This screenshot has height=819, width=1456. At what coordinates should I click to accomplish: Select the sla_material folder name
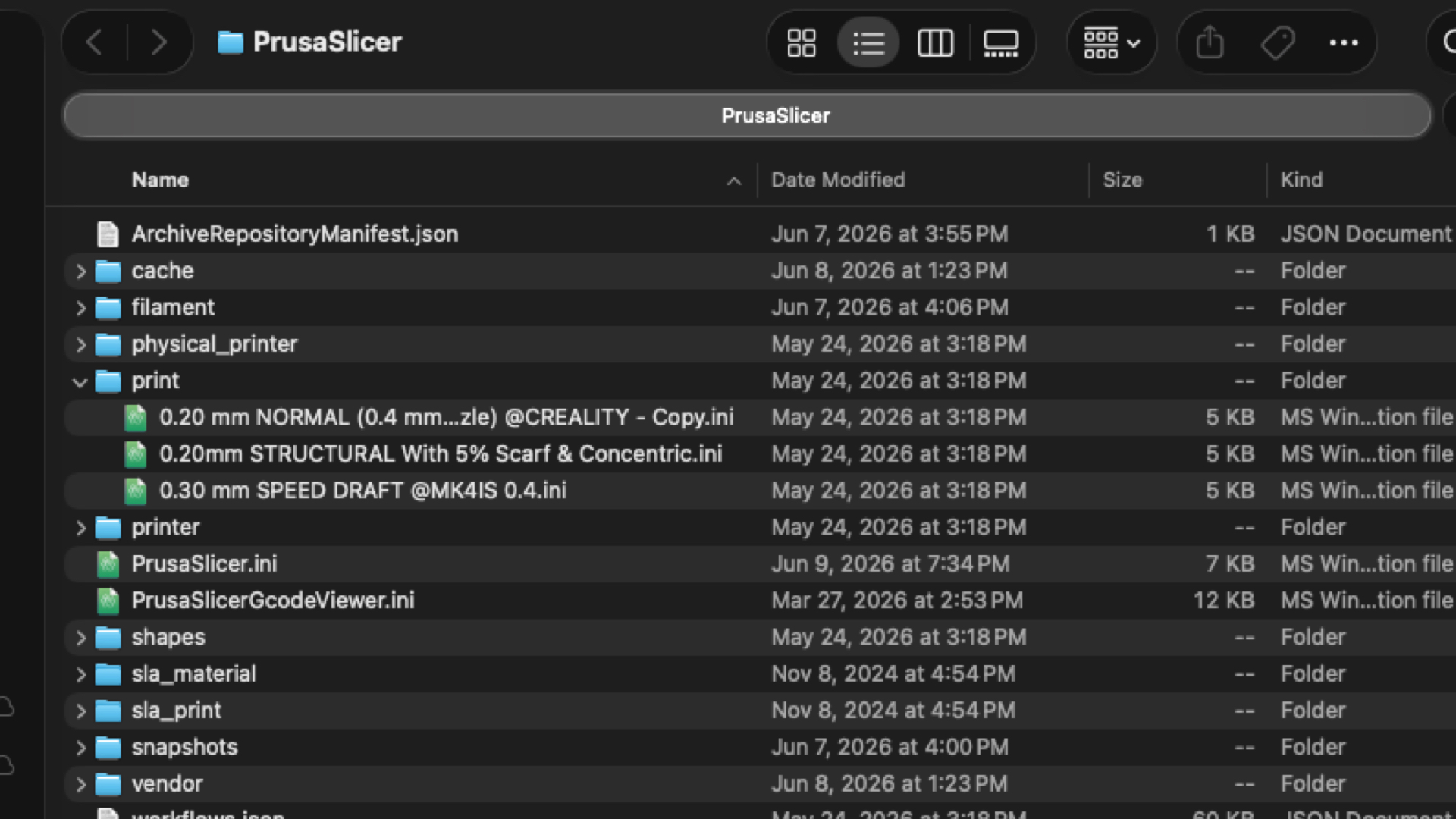coord(194,673)
